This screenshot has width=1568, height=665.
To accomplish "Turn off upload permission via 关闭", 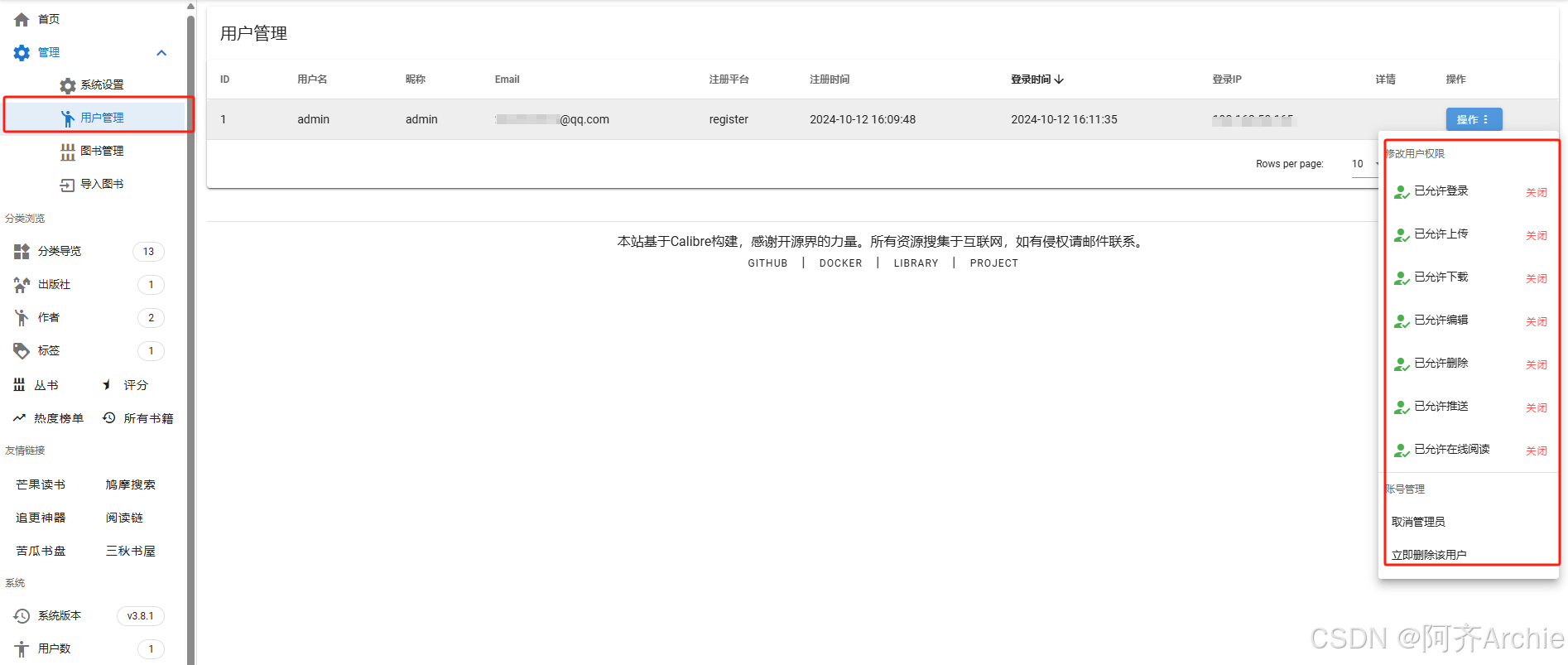I will coord(1537,235).
